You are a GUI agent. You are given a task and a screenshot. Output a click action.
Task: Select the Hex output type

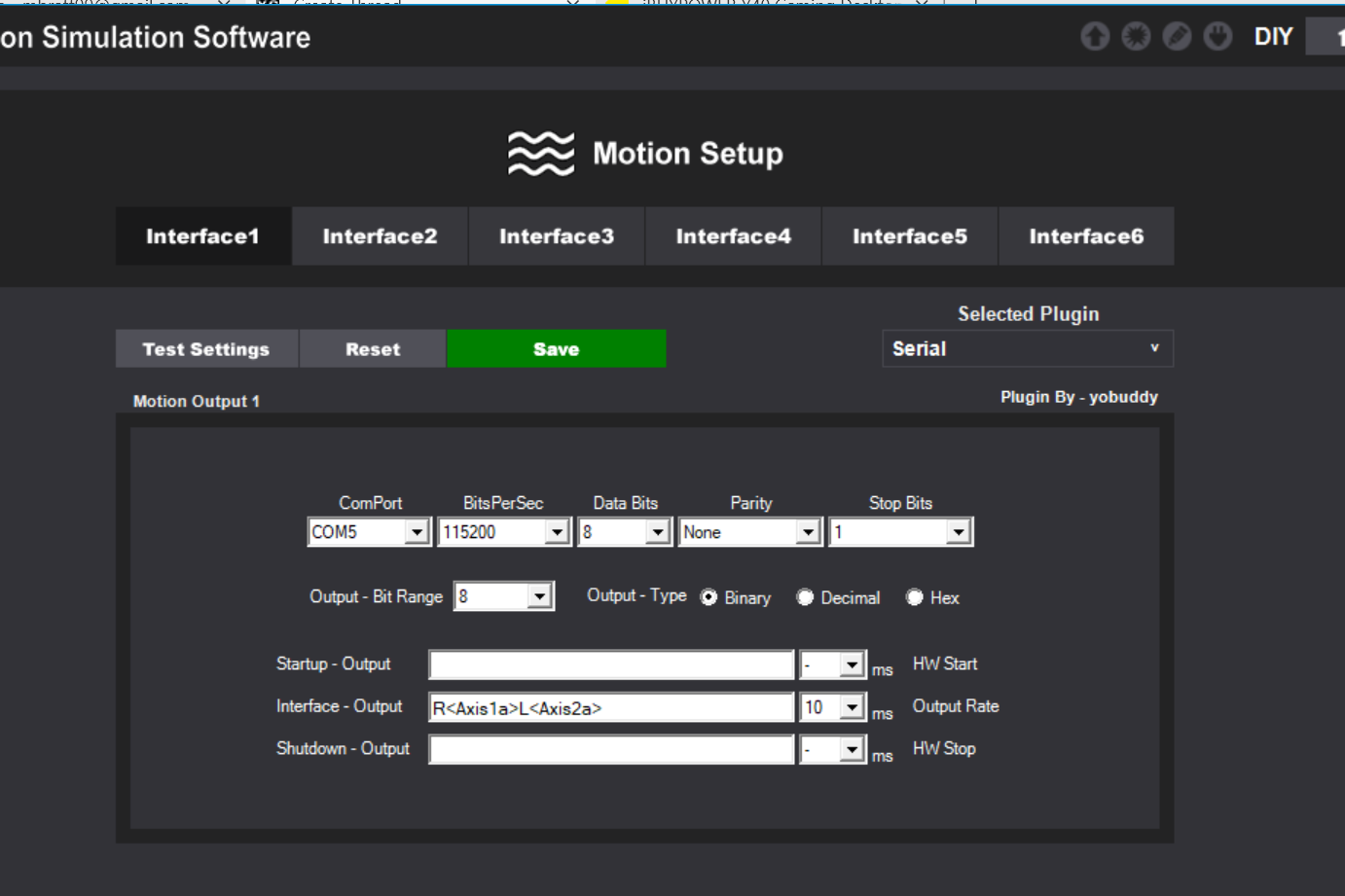point(915,597)
